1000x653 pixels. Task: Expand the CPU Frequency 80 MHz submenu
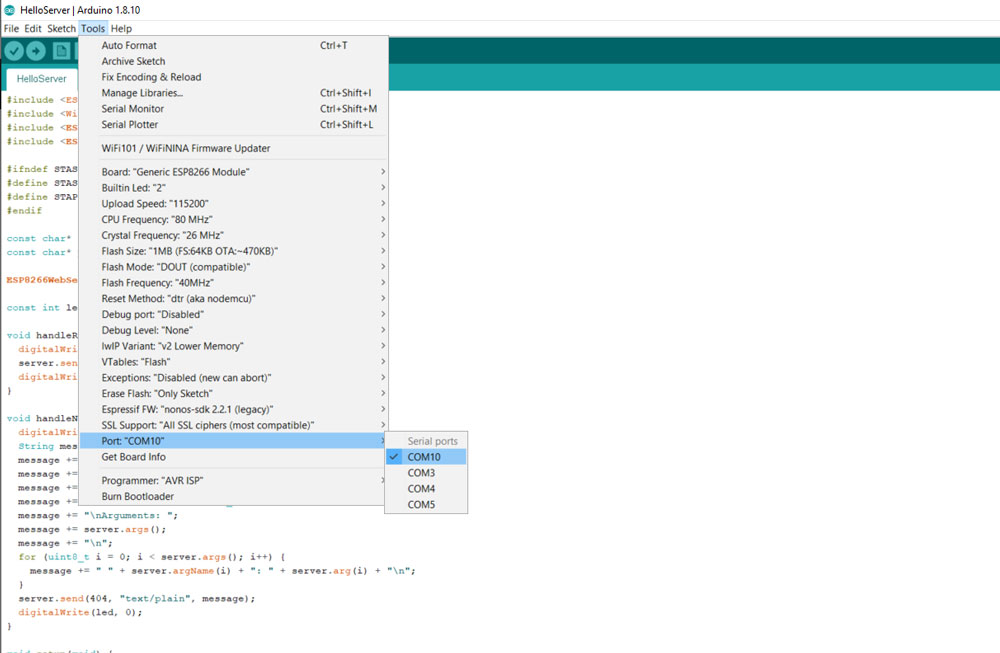[x=233, y=219]
